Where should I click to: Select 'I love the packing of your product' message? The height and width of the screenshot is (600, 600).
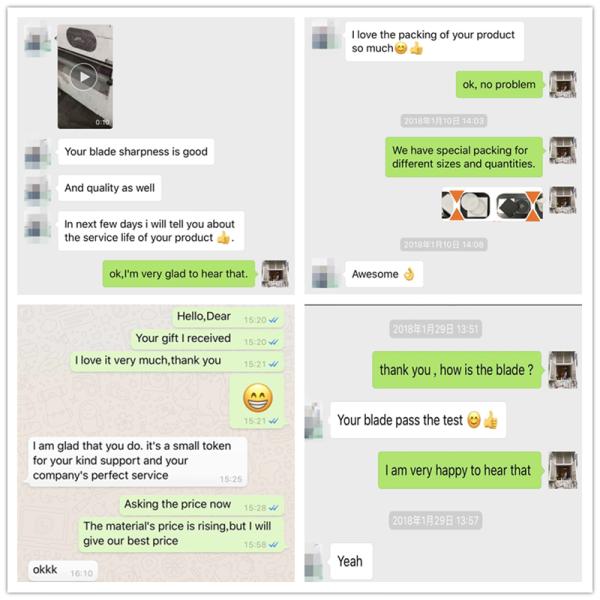(x=434, y=41)
